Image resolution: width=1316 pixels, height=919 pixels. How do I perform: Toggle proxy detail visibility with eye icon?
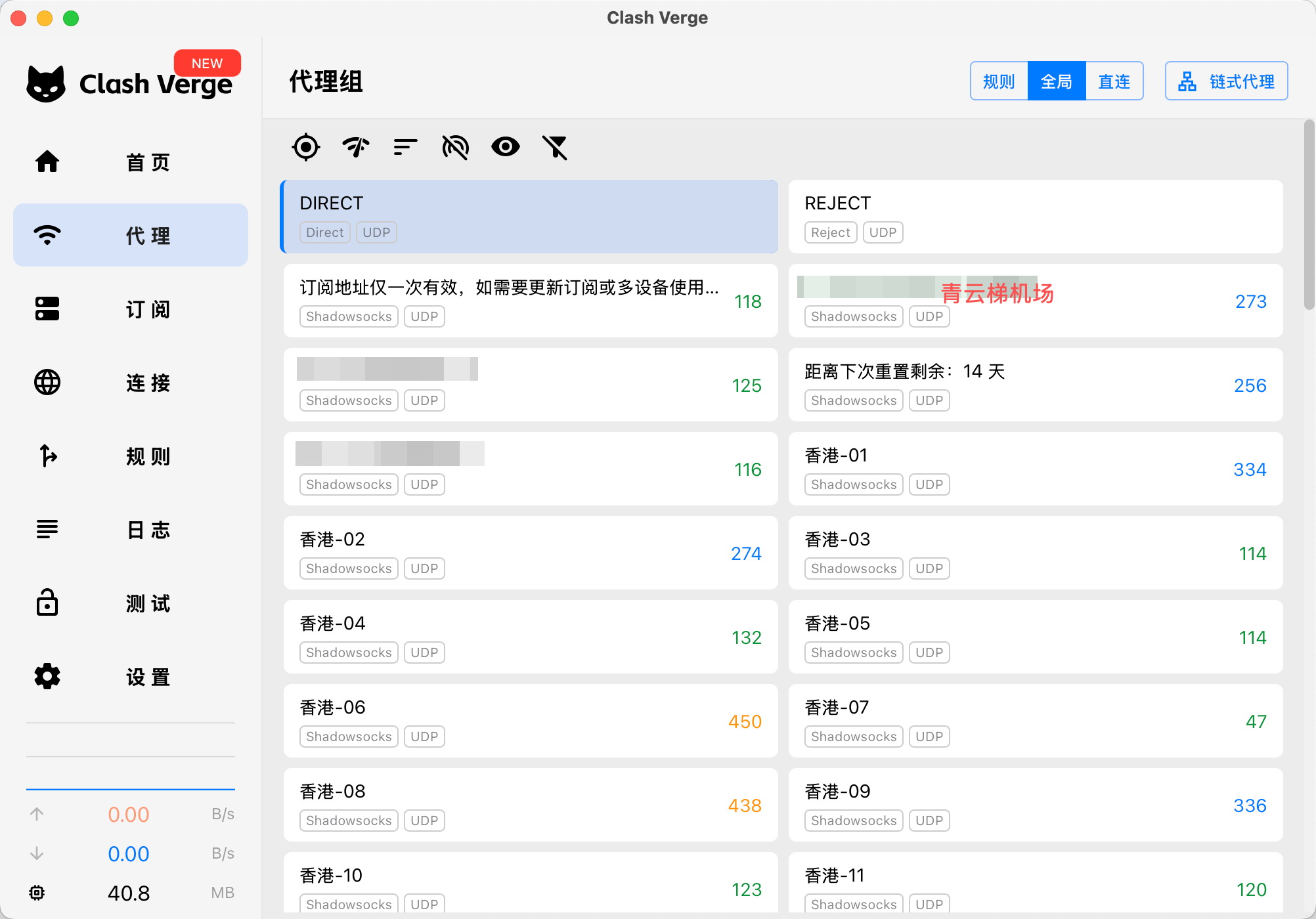(505, 147)
